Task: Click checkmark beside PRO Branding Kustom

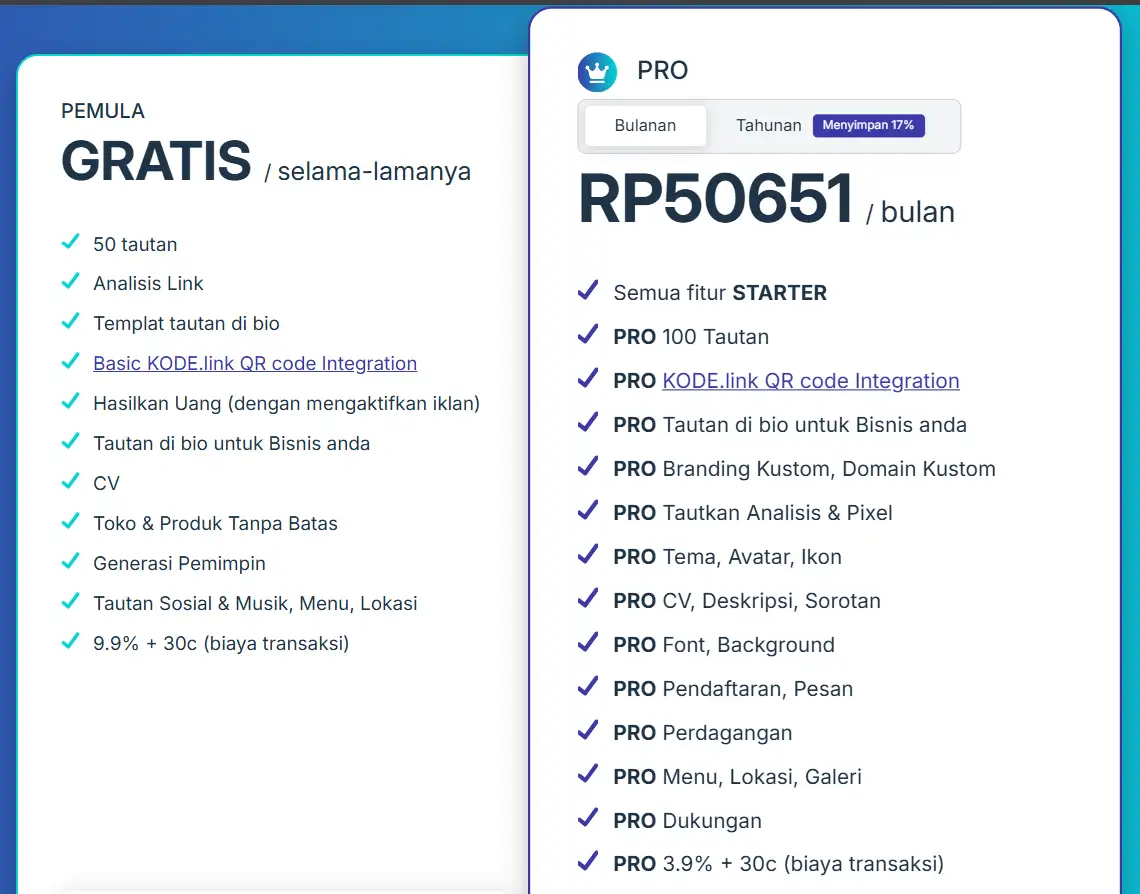Action: tap(588, 468)
